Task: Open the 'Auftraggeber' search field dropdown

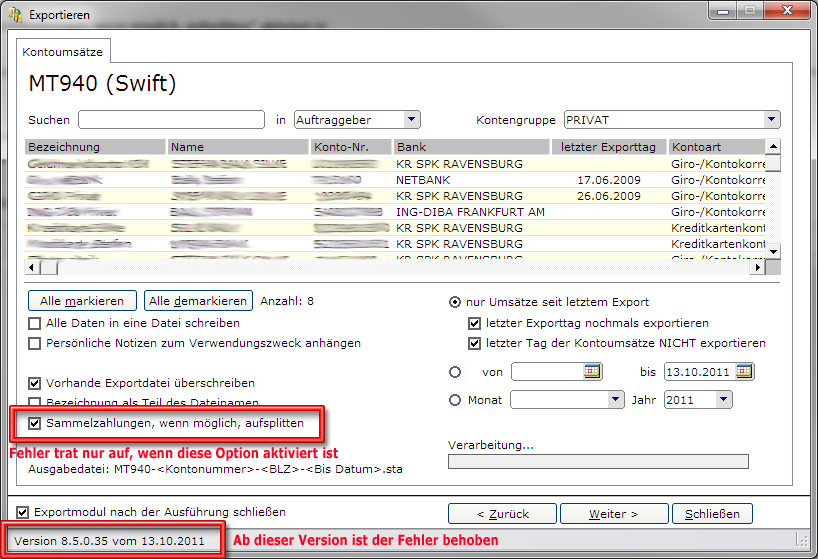Action: tap(412, 119)
